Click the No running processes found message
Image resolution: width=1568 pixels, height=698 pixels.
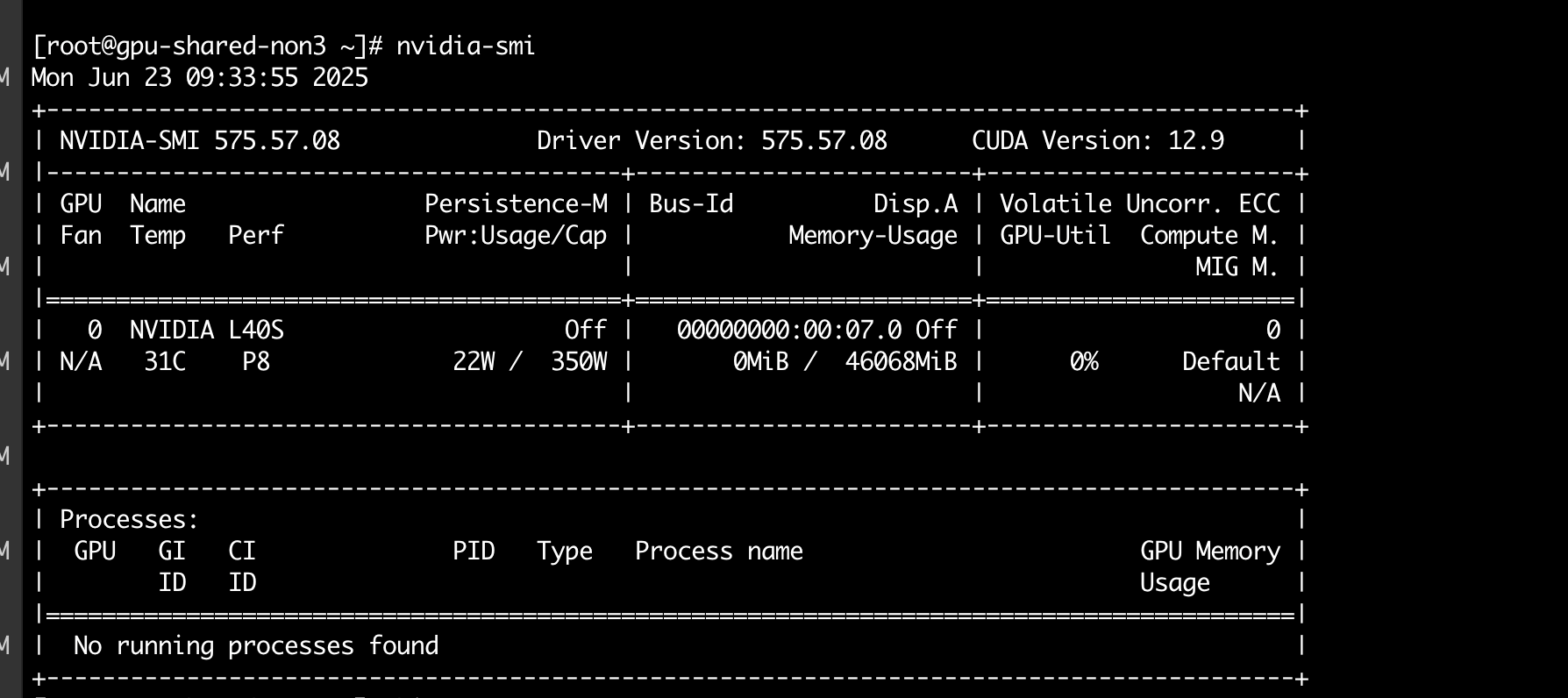coord(255,645)
